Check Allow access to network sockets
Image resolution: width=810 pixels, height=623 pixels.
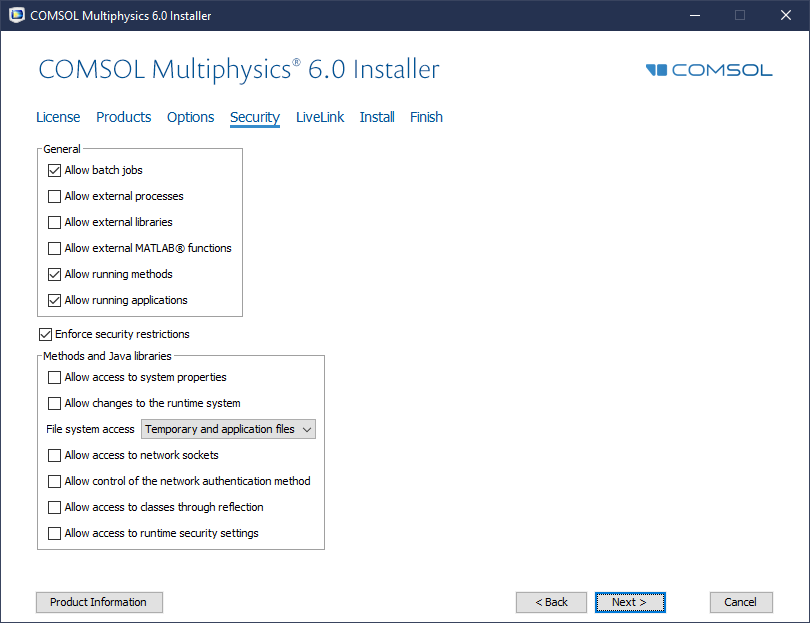pyautogui.click(x=55, y=455)
